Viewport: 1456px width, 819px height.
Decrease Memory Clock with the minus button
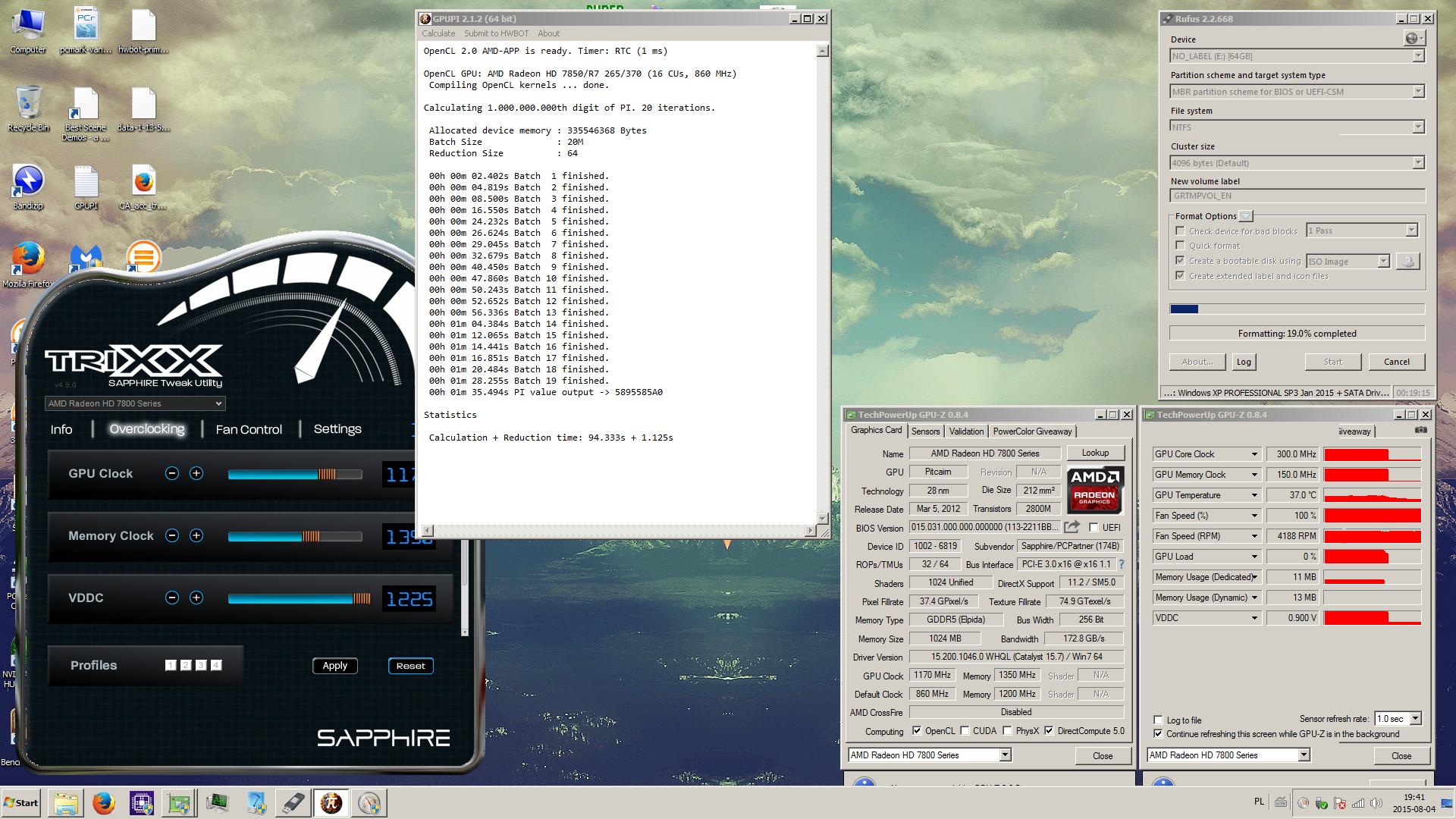point(172,535)
